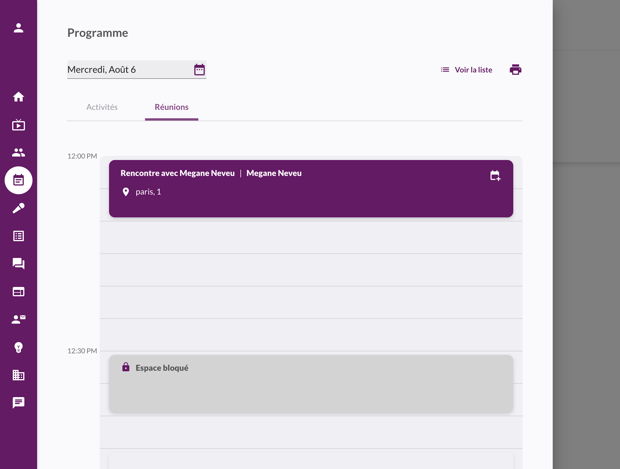Click the Mercredi, Août 6 date field
The width and height of the screenshot is (620, 469).
[x=127, y=70]
